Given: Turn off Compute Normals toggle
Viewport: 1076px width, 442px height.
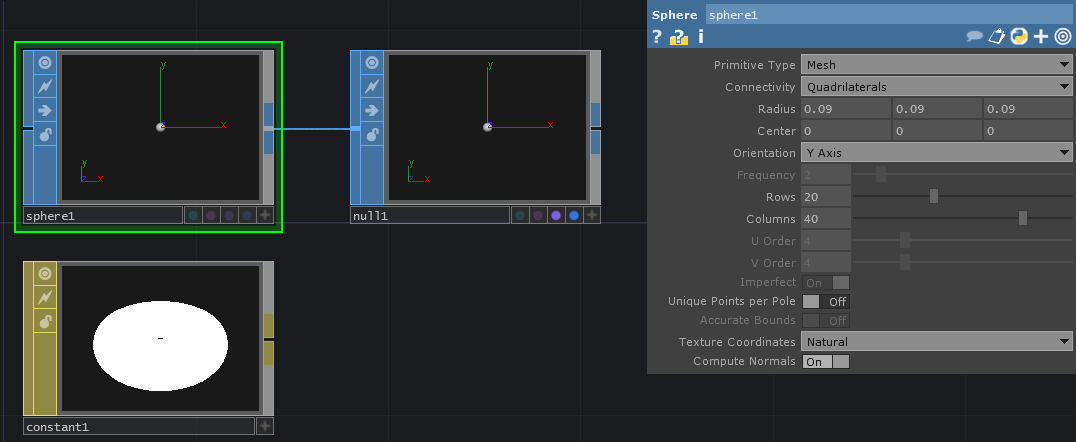Looking at the screenshot, I should click(825, 362).
